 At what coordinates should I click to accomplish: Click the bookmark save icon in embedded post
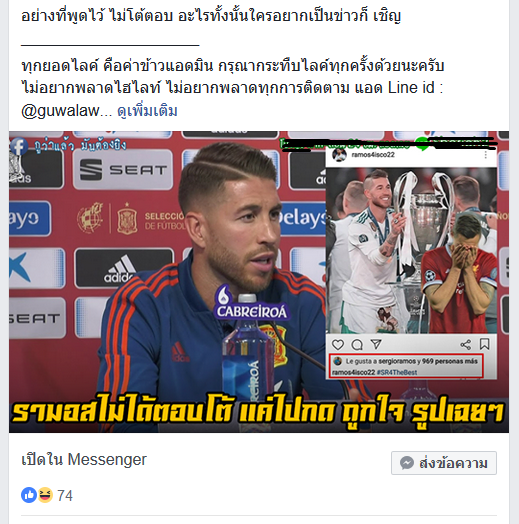pos(485,344)
